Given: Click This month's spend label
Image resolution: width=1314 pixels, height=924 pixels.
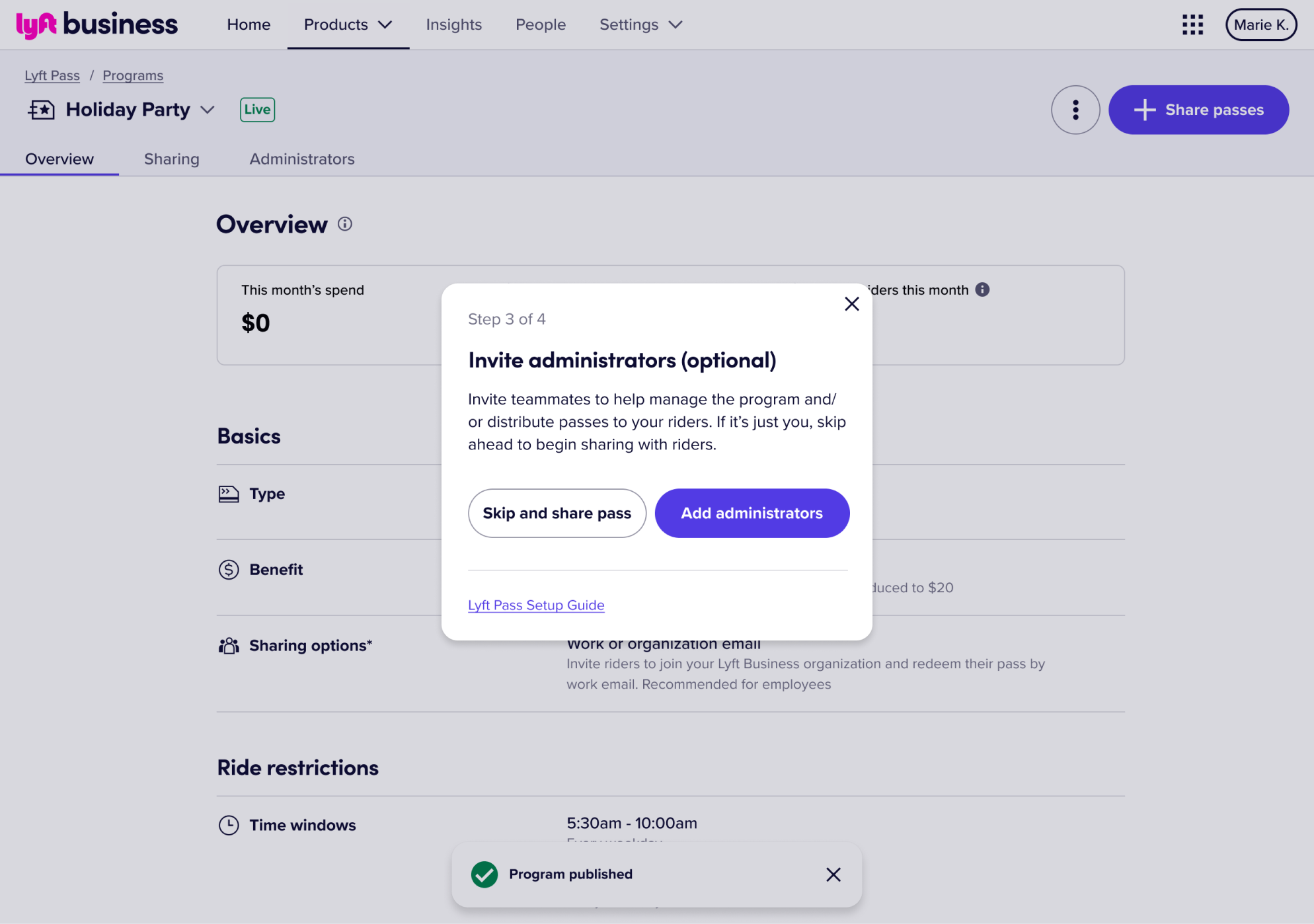Looking at the screenshot, I should pos(303,290).
